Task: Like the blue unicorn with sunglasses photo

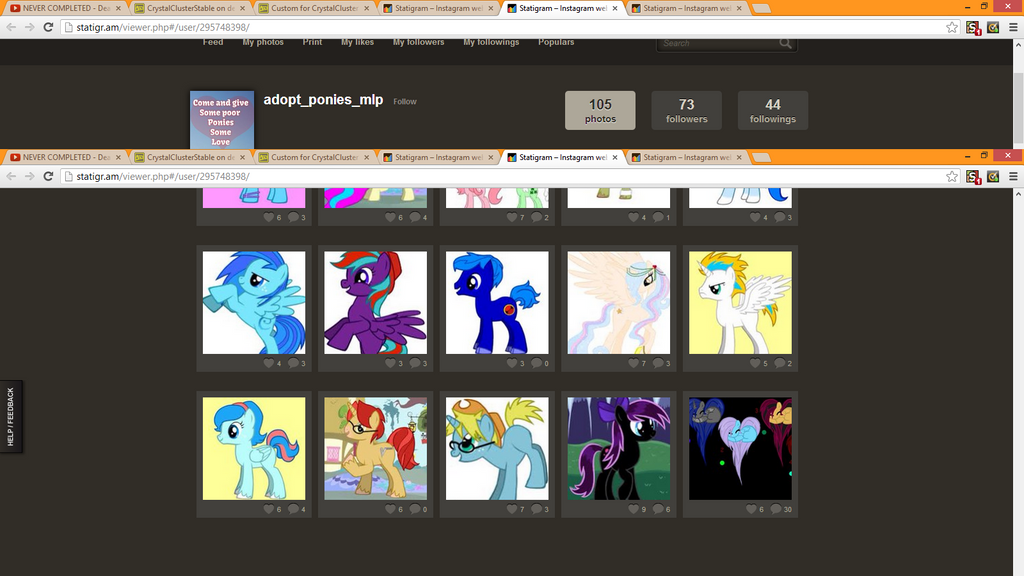Action: tap(512, 509)
